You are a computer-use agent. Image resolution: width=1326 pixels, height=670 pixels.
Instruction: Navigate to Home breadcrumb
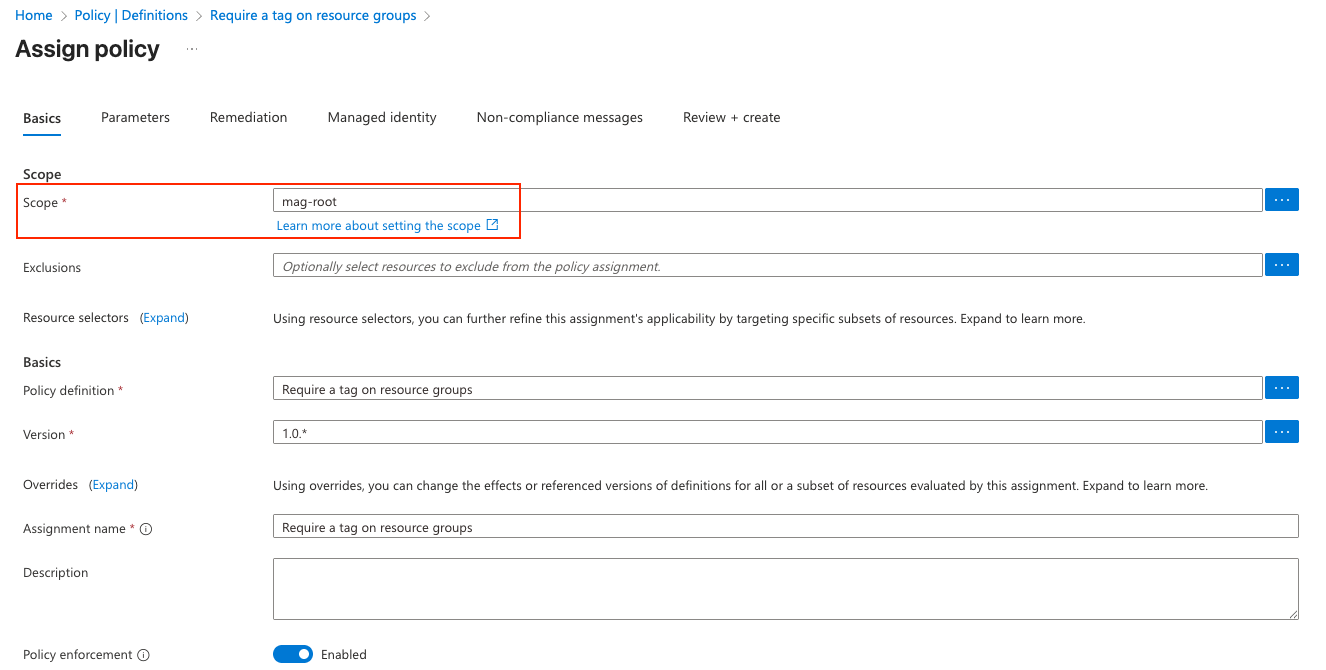click(34, 16)
